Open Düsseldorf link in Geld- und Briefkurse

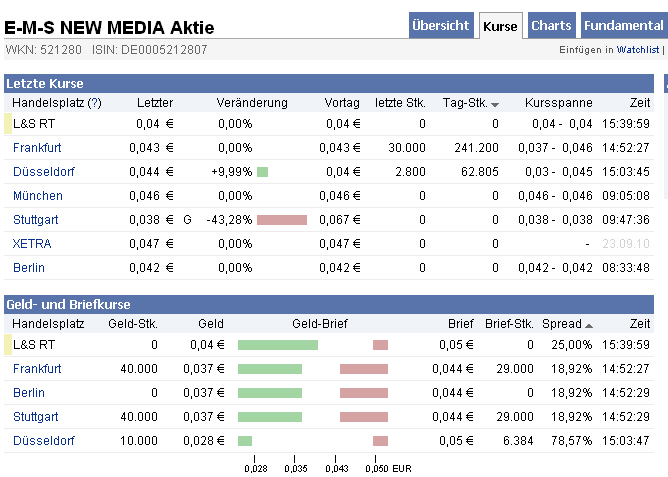click(x=43, y=441)
